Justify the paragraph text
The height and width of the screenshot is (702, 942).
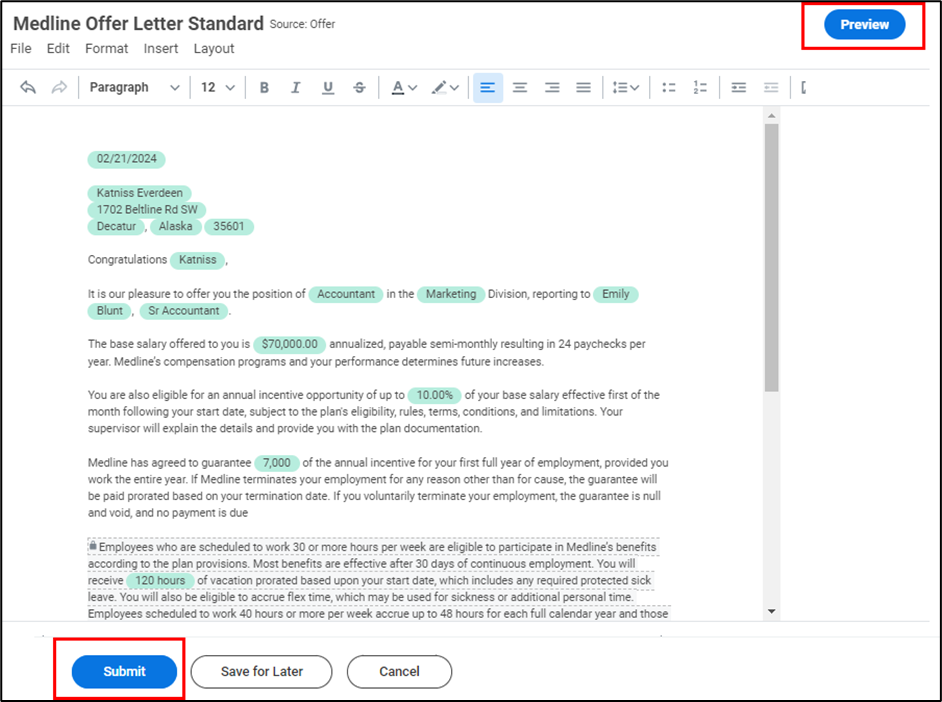point(584,88)
